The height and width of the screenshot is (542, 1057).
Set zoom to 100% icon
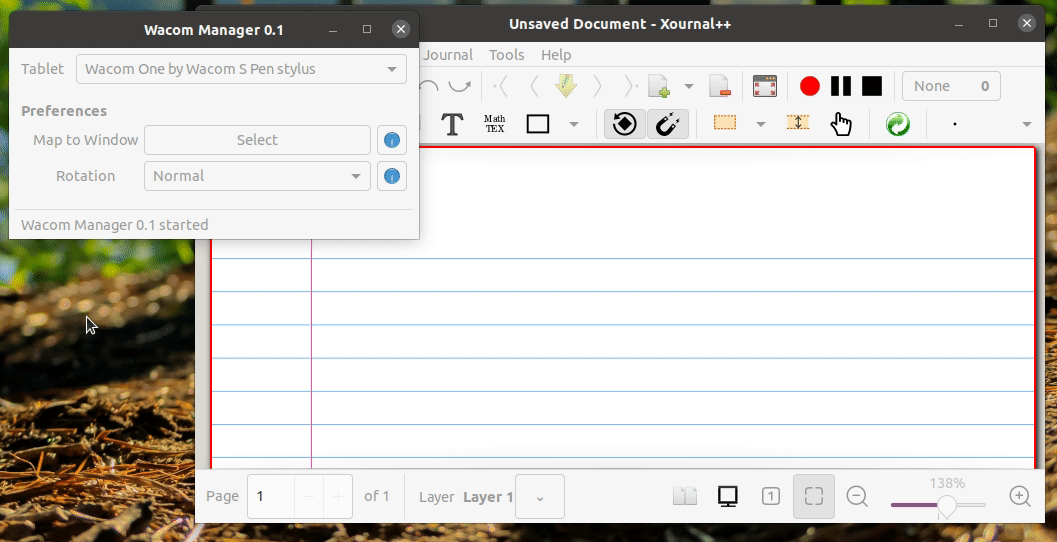(771, 497)
